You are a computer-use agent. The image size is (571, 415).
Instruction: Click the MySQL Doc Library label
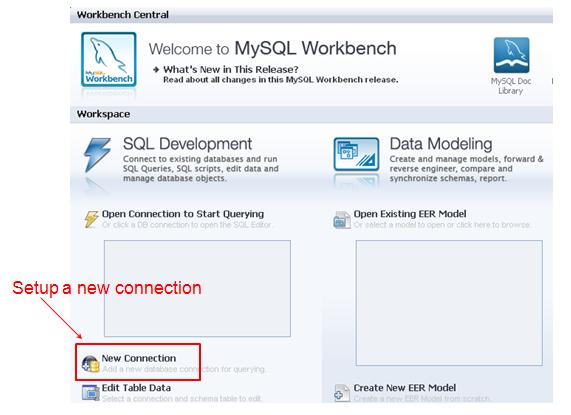(511, 86)
